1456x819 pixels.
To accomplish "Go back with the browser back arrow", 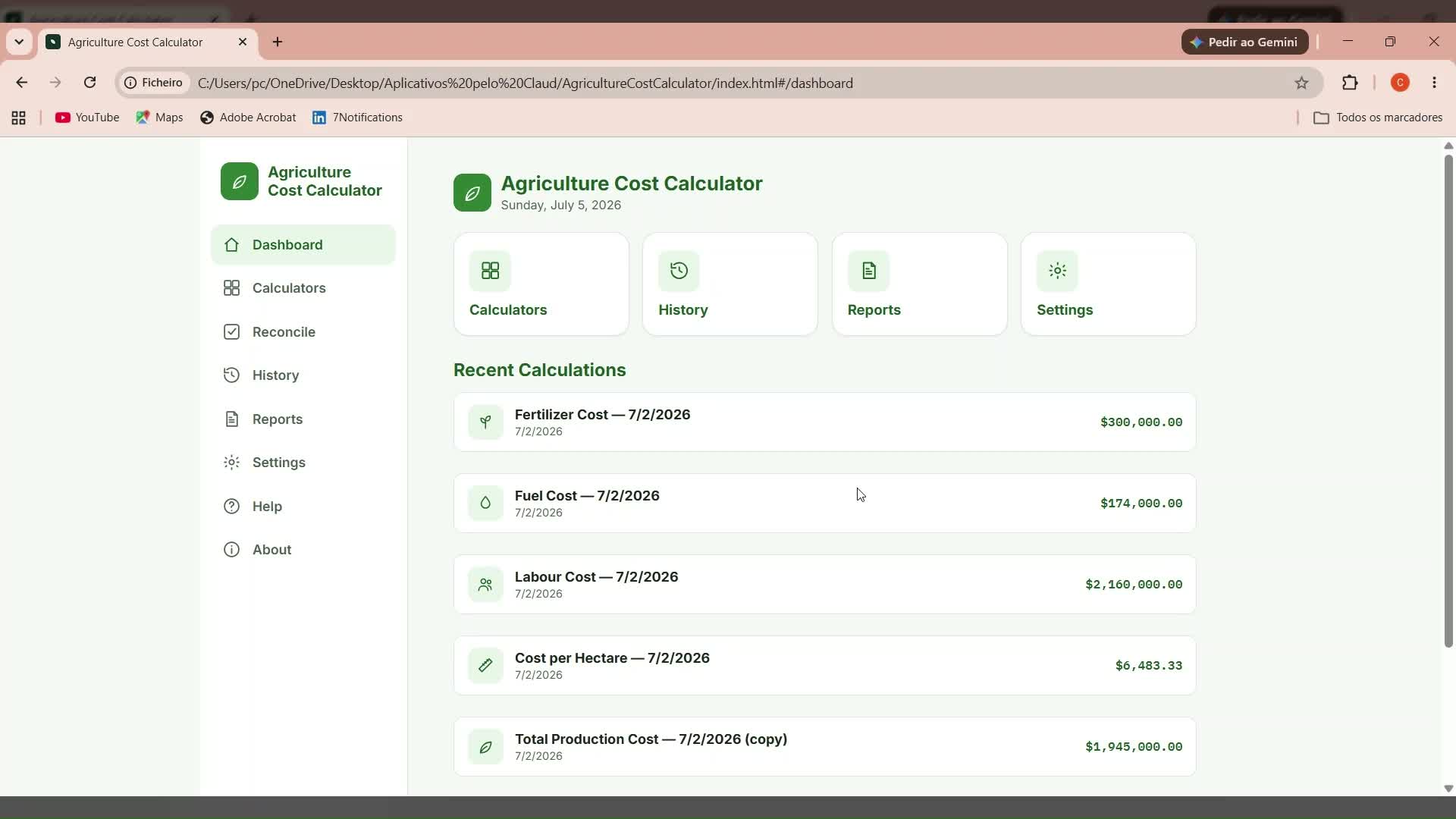I will tap(21, 83).
